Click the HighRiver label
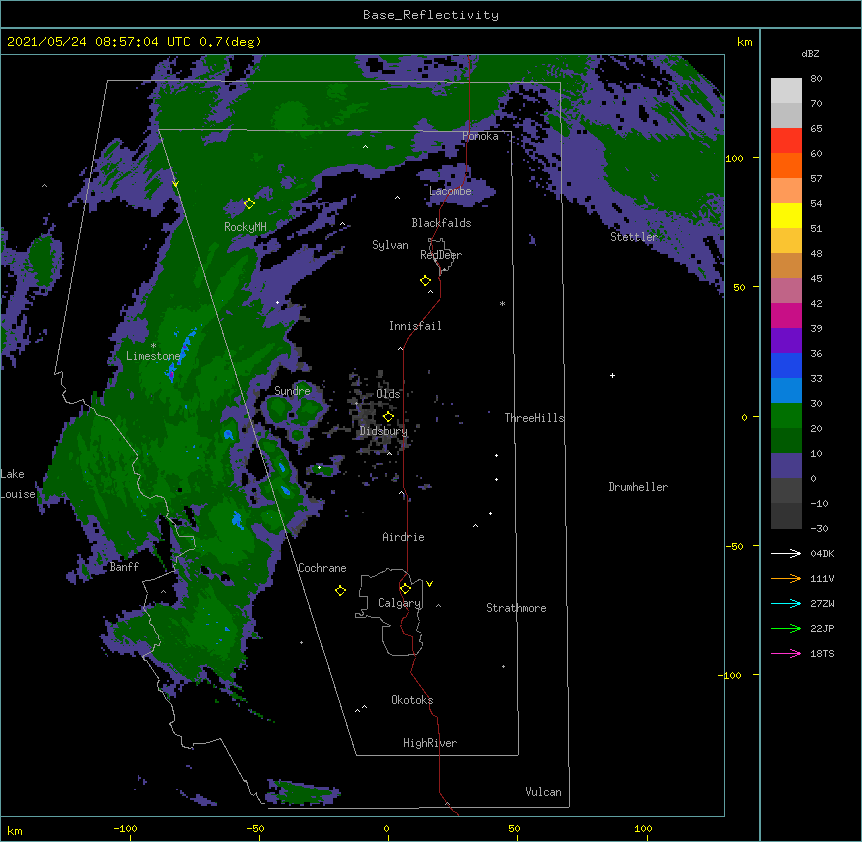Screen dimensions: 862x842 click(430, 743)
